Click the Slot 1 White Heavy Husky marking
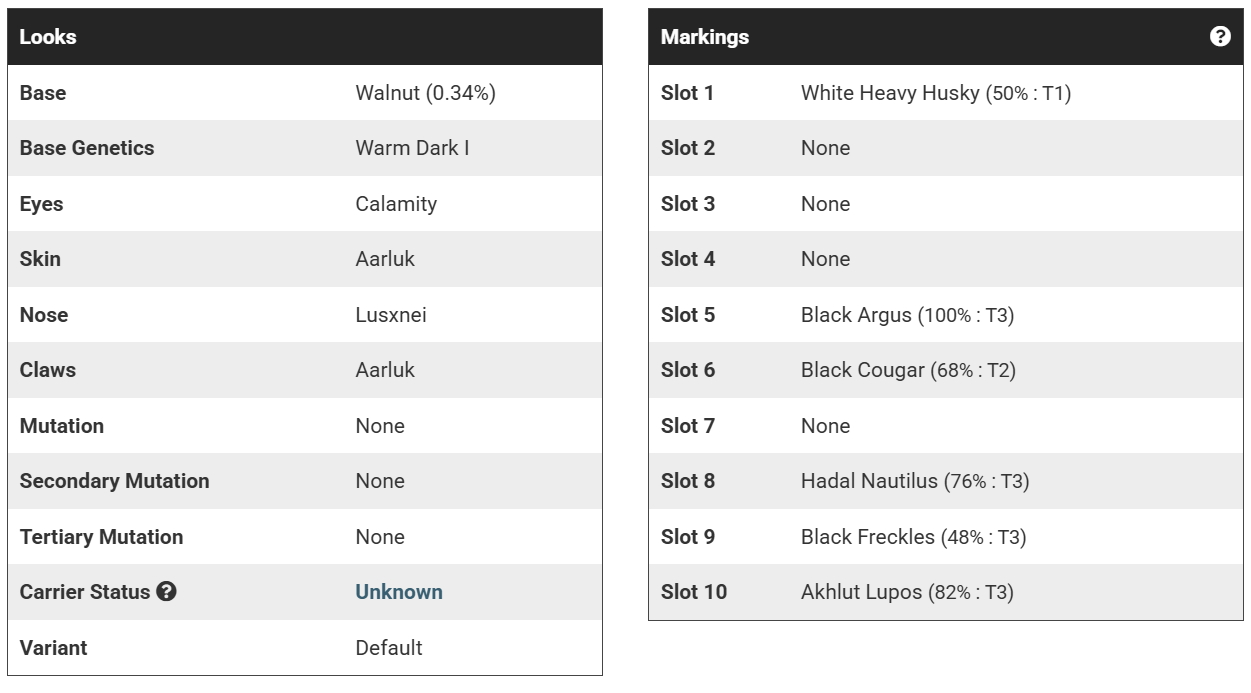1251x693 pixels. pos(935,93)
